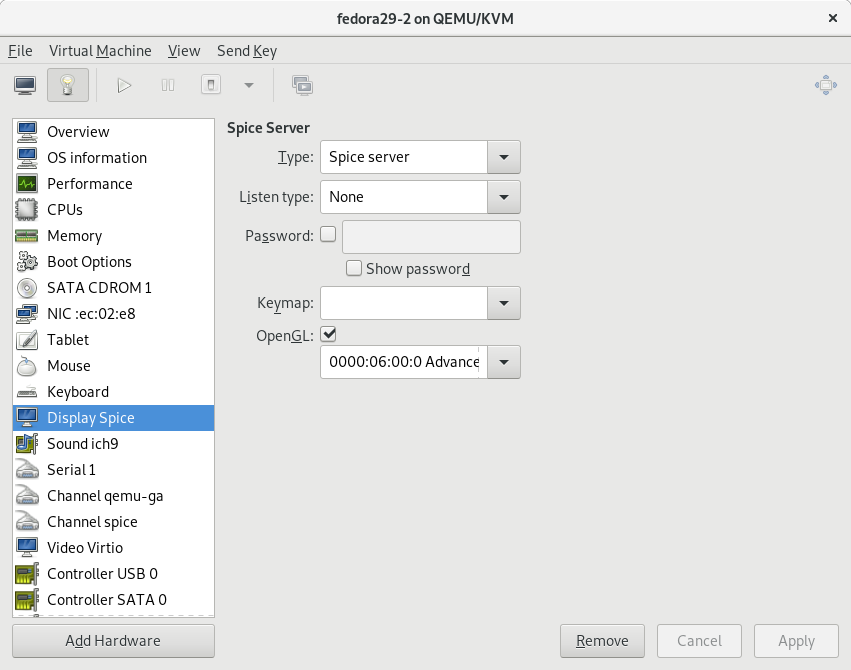Open the Send Key menu

coord(247,51)
